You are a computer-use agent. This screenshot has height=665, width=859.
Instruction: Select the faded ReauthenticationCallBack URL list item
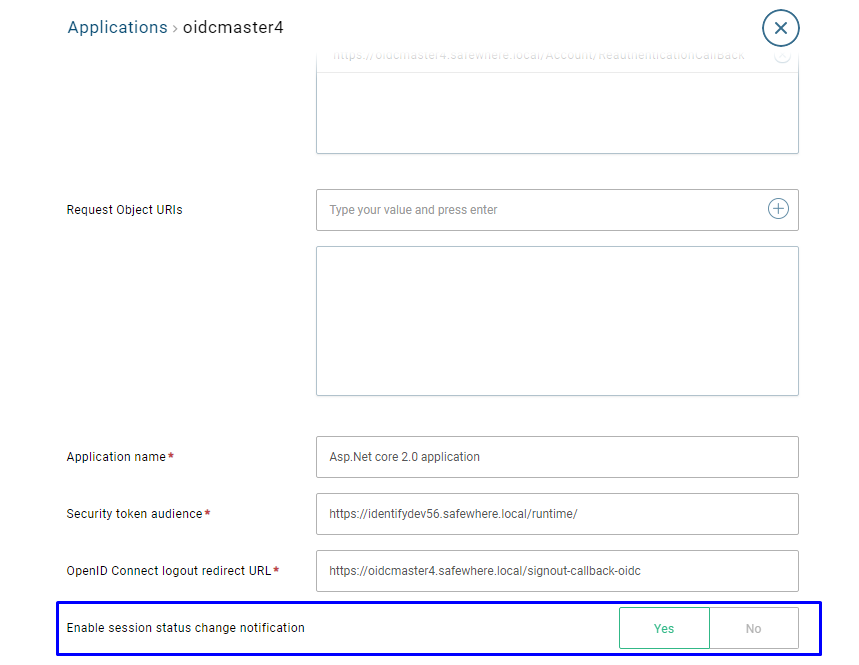[538, 56]
